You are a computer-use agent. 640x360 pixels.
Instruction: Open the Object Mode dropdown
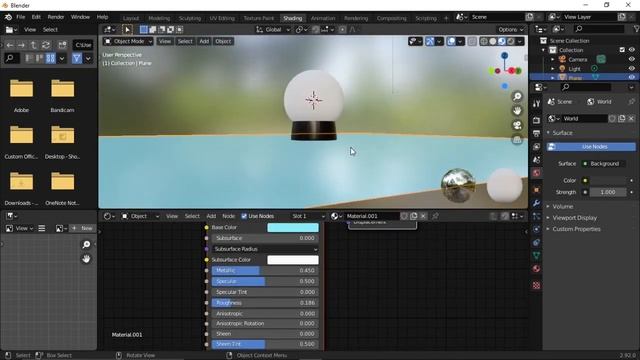tap(128, 41)
